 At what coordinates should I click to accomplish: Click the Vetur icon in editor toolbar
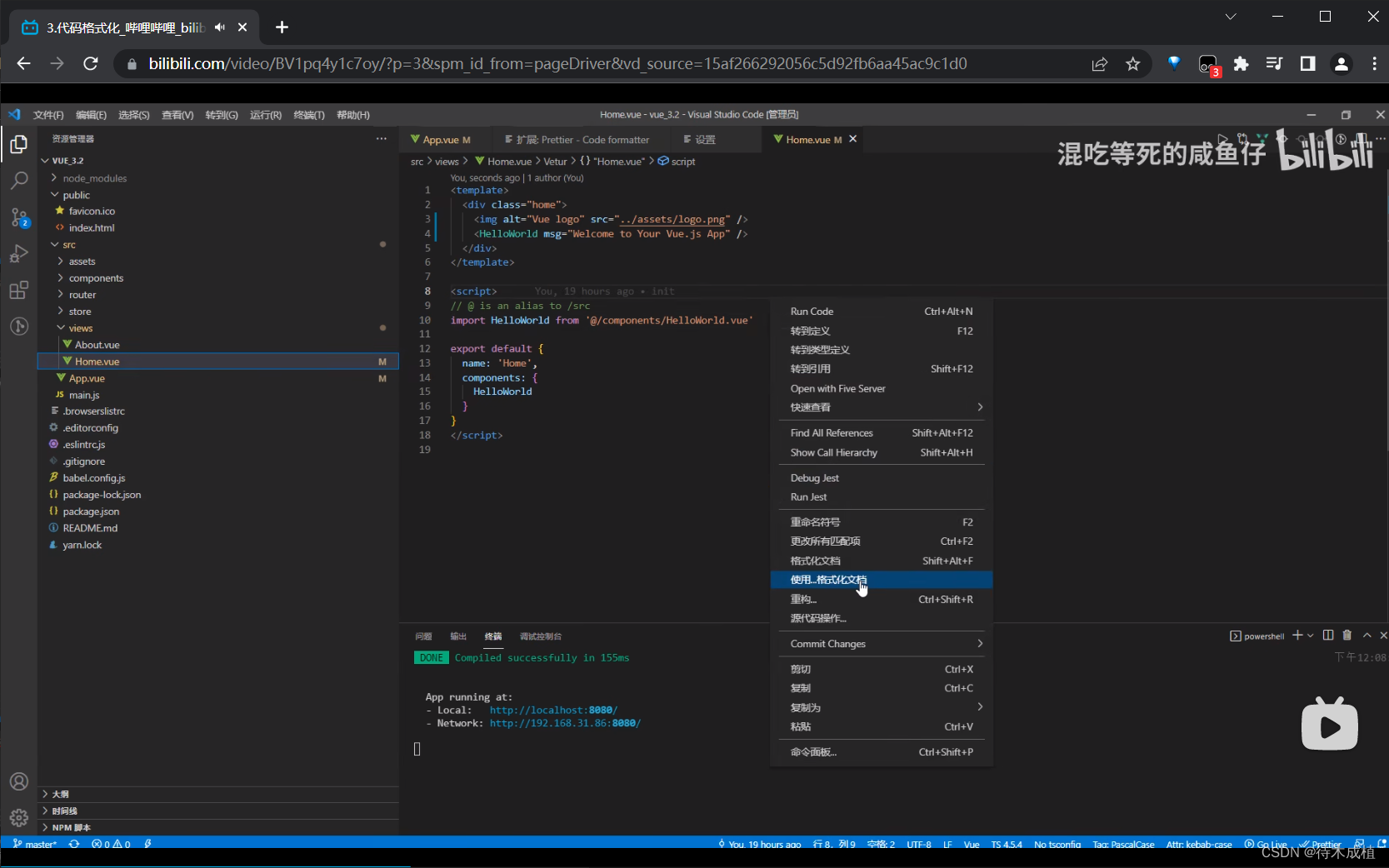click(x=1262, y=139)
